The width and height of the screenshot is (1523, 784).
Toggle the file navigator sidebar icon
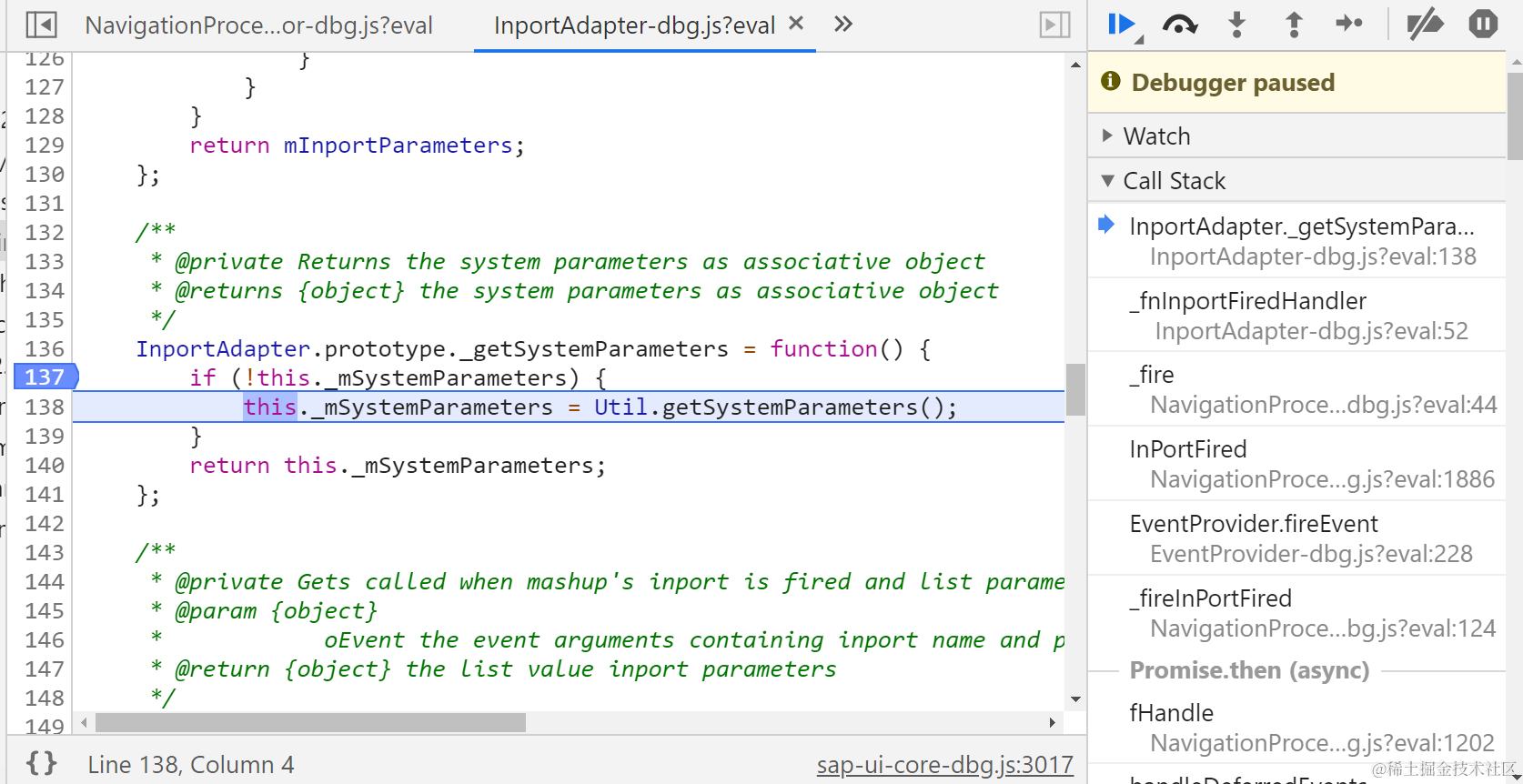tap(41, 25)
